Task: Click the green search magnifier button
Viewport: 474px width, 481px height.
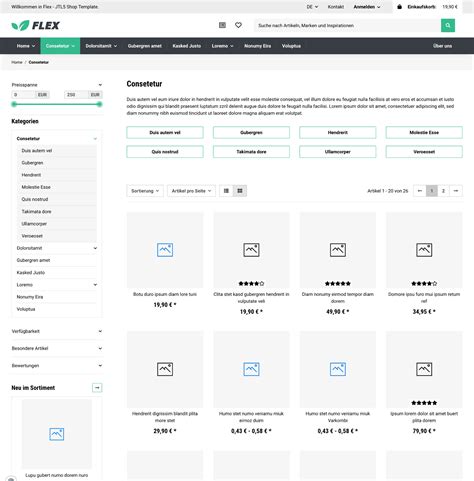Action: 448,25
